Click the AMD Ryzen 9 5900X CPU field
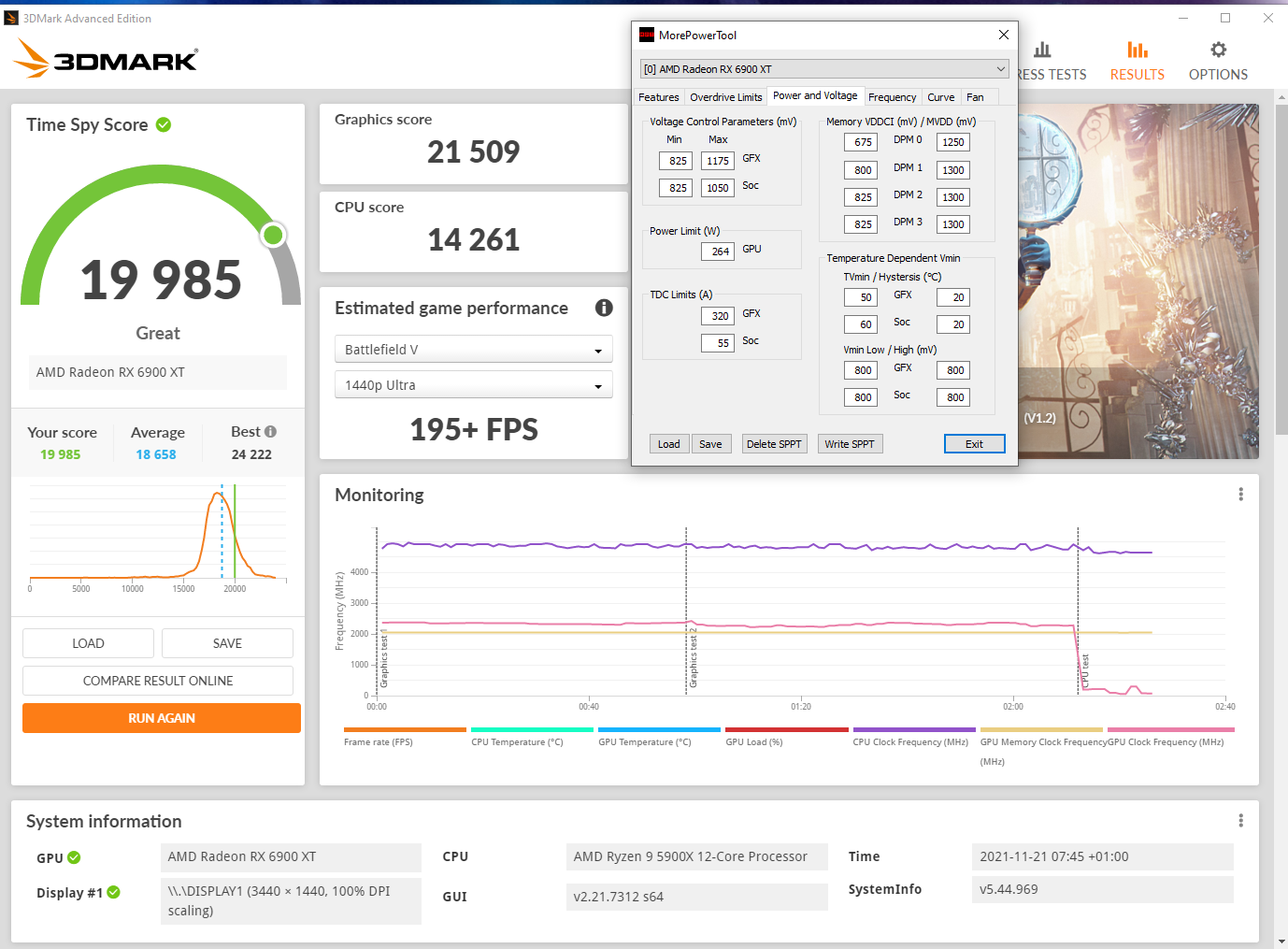Viewport: 1288px width, 949px height. 697,856
